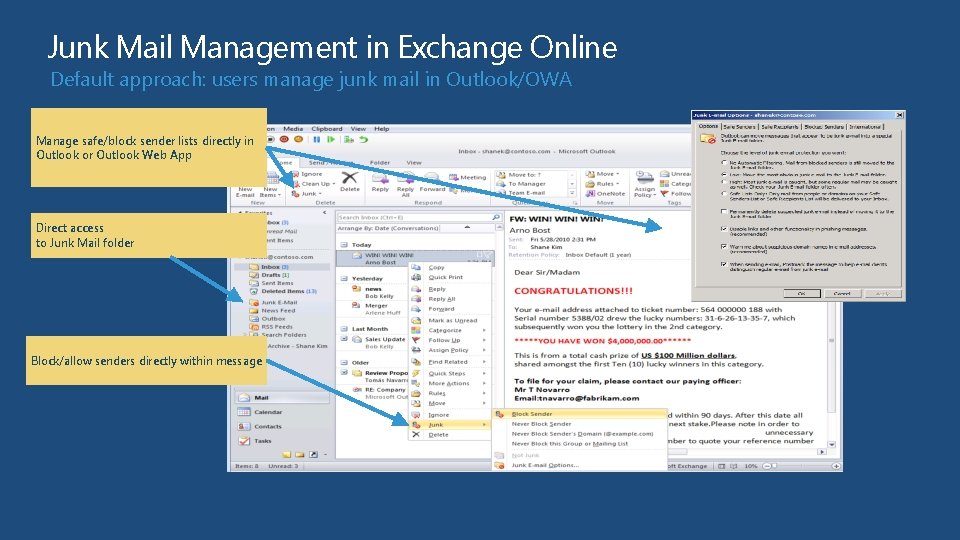
Task: Open the Drafts folder
Action: click(269, 275)
